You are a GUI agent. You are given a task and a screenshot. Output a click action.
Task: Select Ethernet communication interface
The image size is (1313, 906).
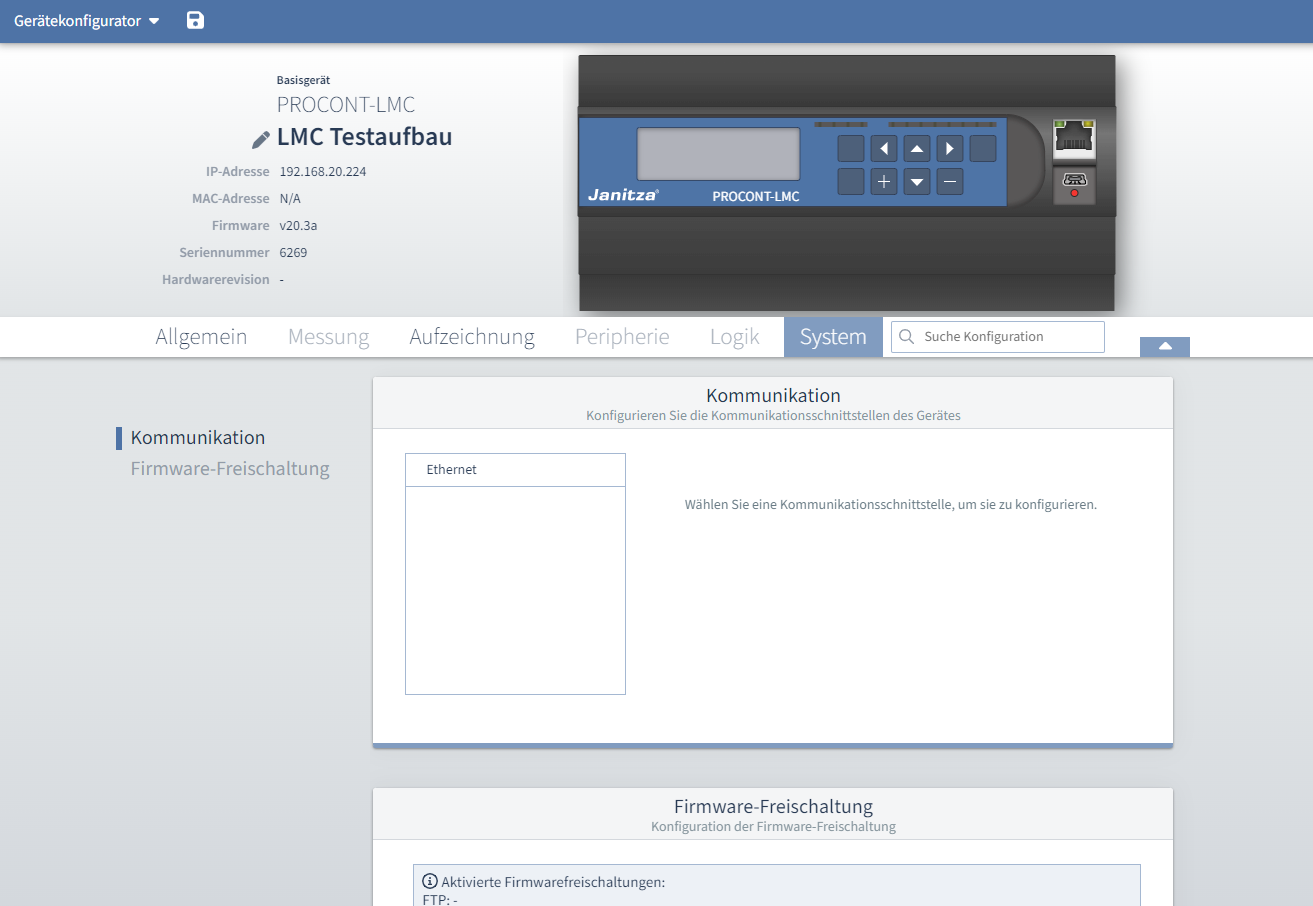pyautogui.click(x=515, y=470)
